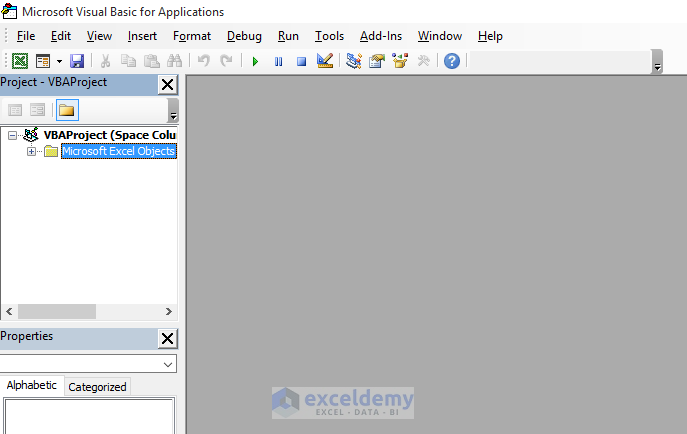Click the Redo arrow icon
Screen dimensions: 687x434
(x=226, y=61)
